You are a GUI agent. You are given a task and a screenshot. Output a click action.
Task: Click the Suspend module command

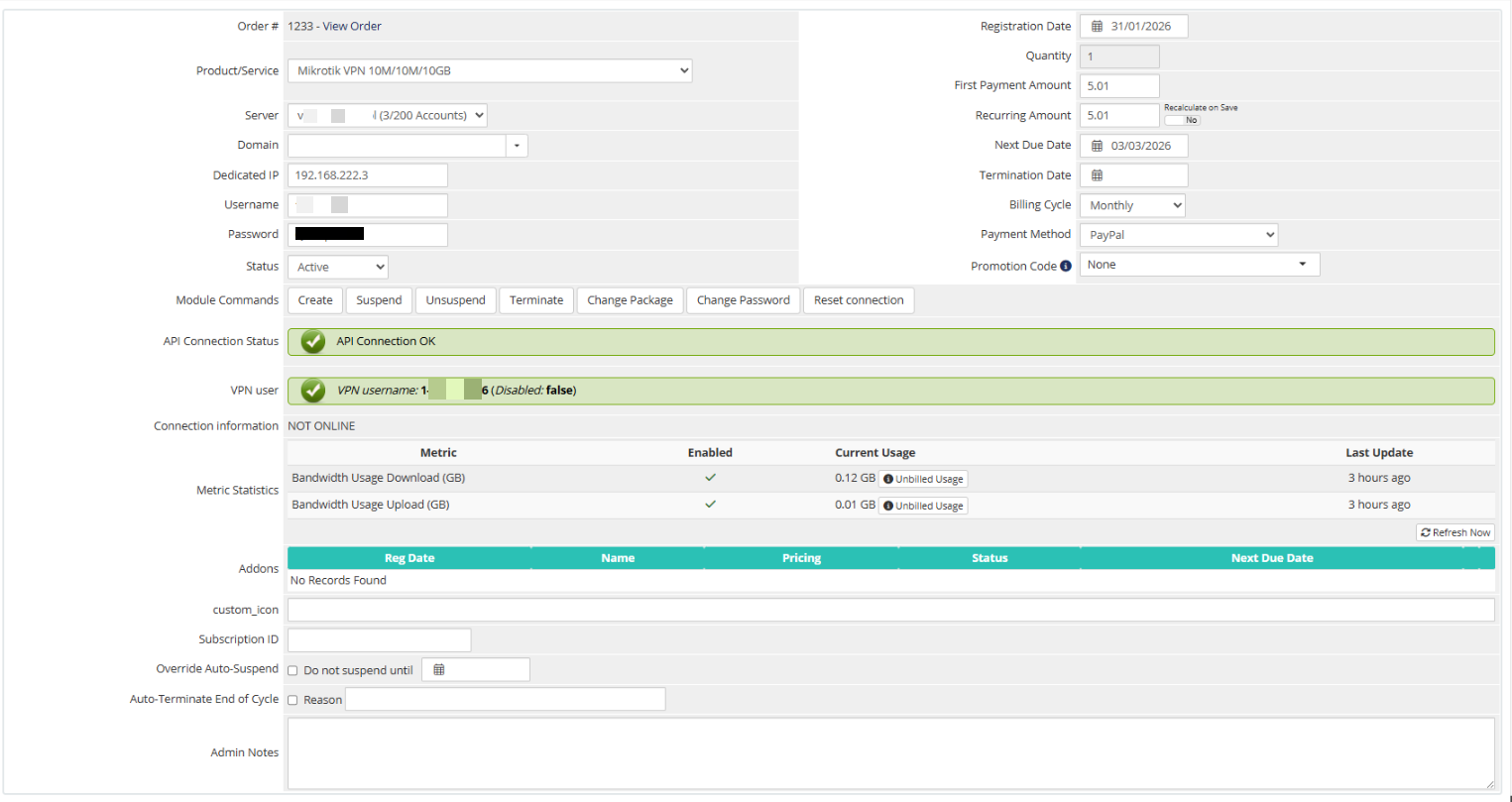[379, 300]
